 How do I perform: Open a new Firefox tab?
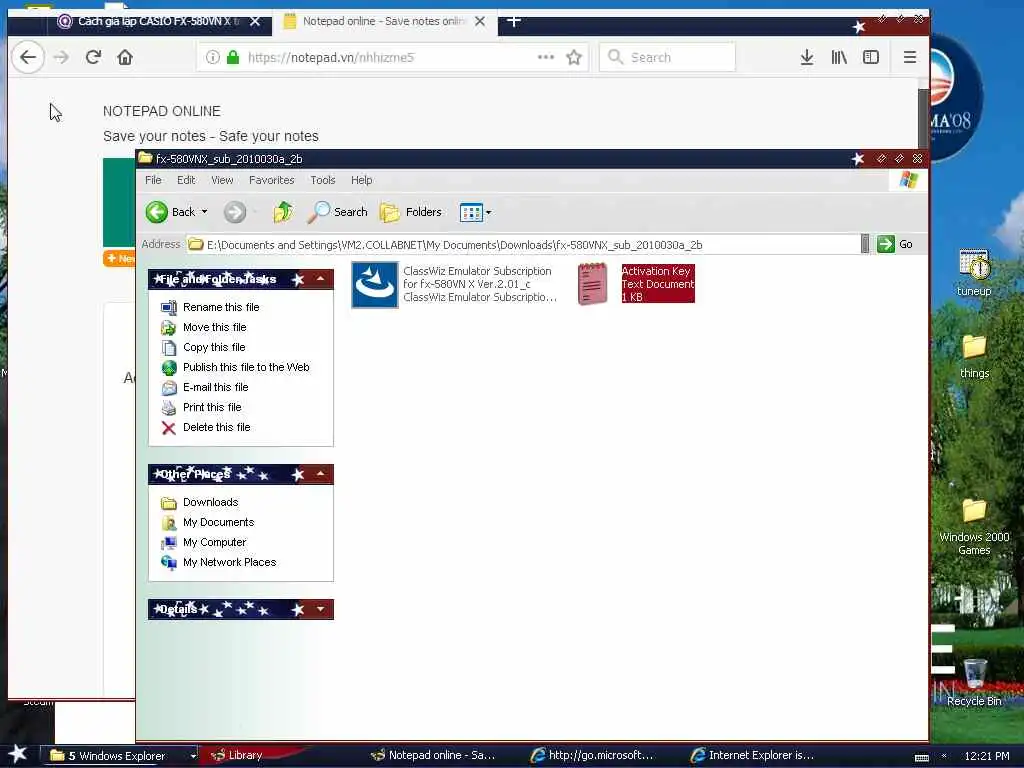514,22
